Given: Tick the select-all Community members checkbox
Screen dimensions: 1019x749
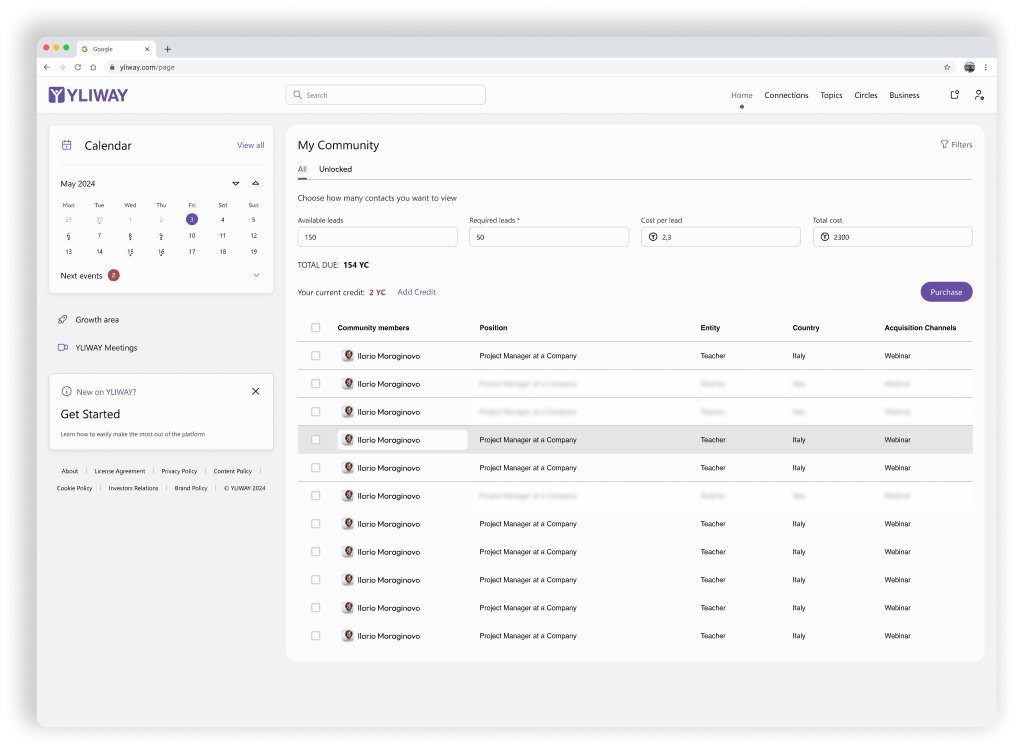Looking at the screenshot, I should tap(315, 328).
